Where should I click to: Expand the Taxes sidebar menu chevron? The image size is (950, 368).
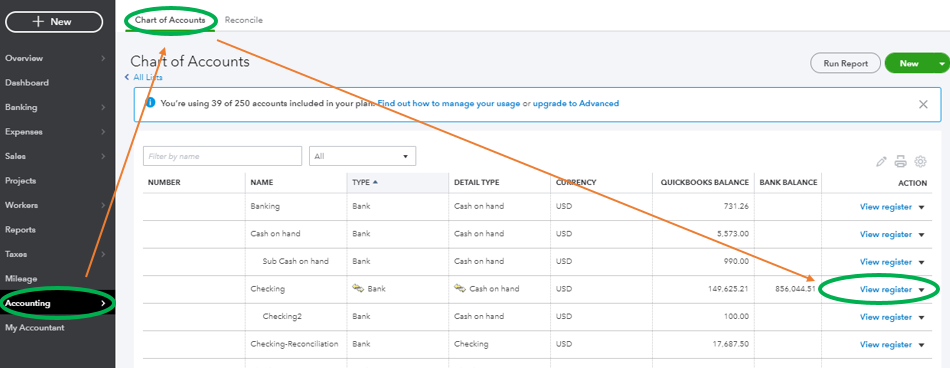[x=103, y=255]
